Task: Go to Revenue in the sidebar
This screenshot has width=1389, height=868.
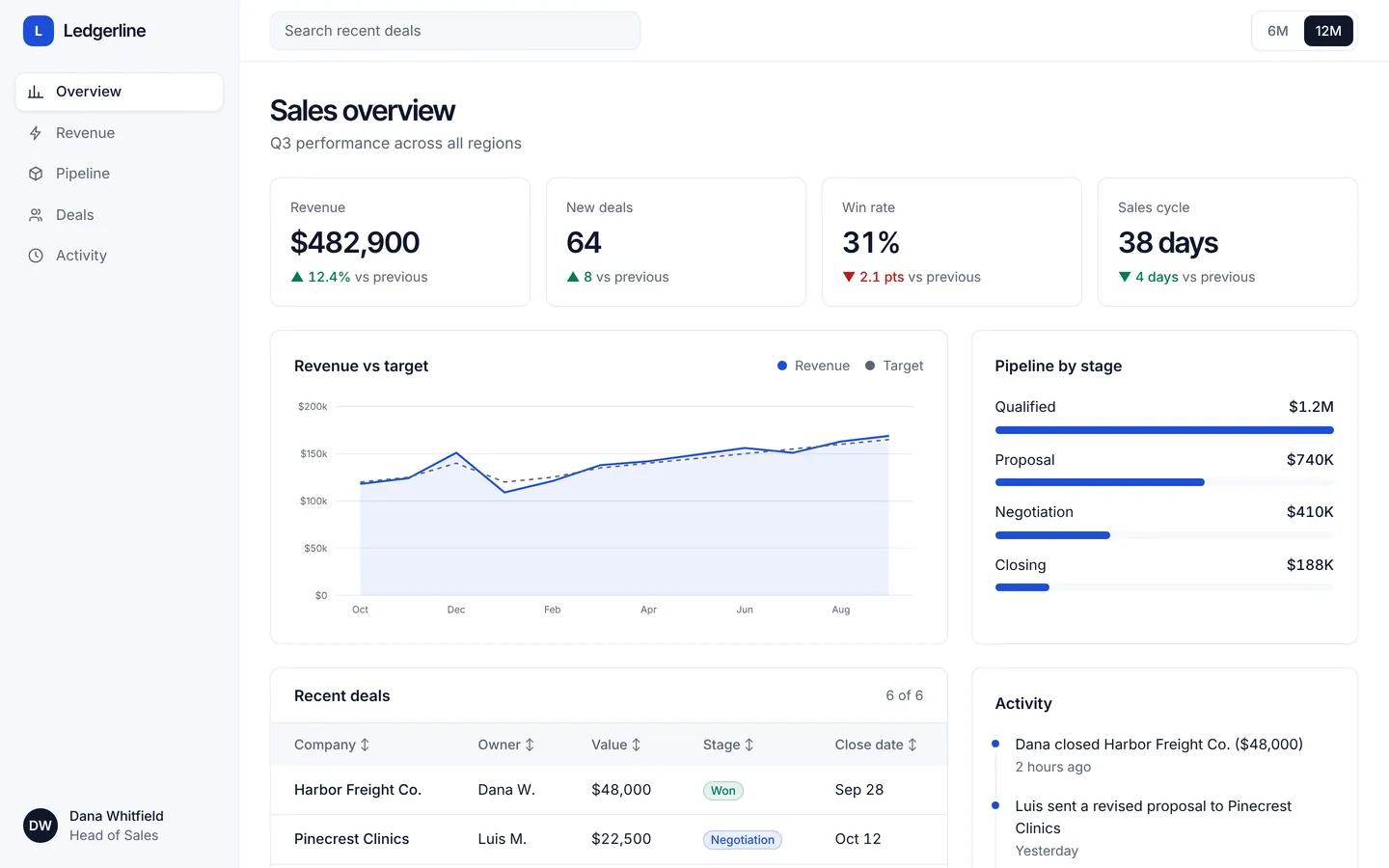Action: [x=120, y=133]
